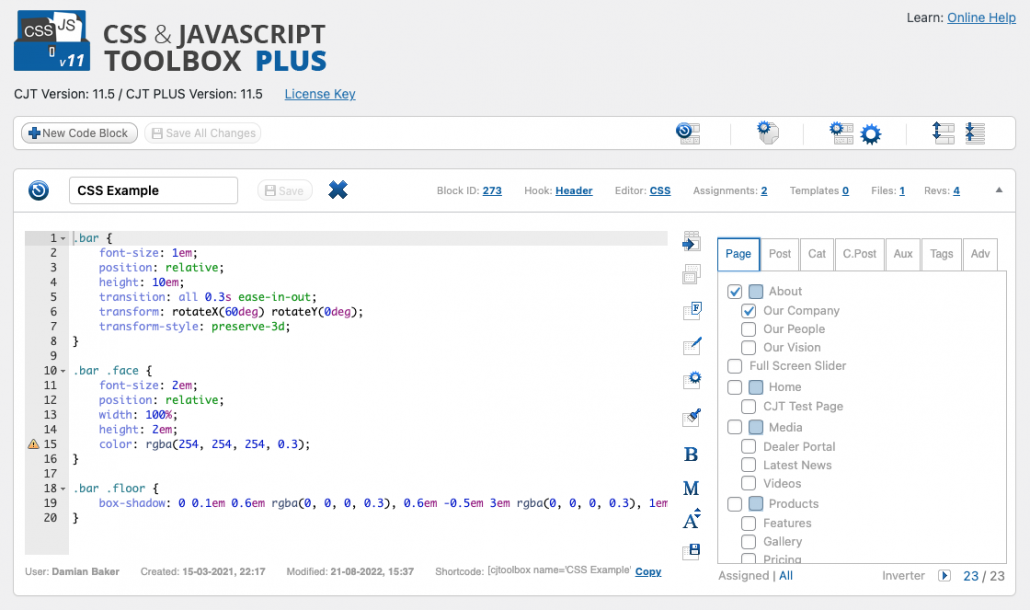Click the New Code Block button

pos(79,133)
